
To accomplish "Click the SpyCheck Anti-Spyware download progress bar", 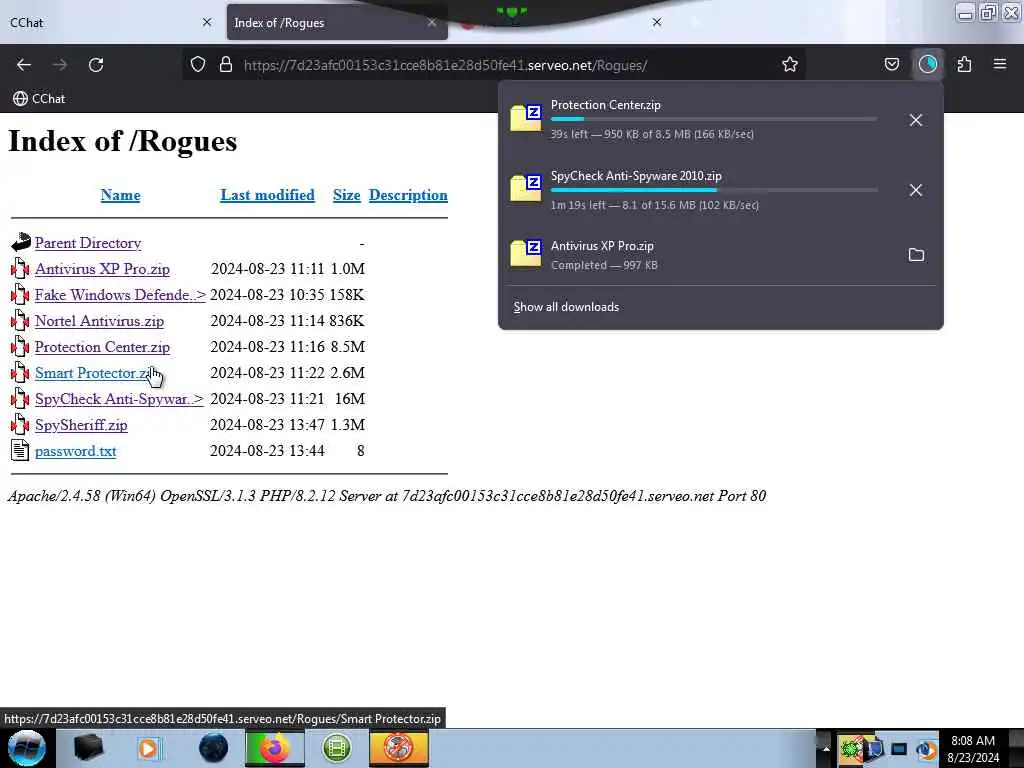I will point(714,190).
